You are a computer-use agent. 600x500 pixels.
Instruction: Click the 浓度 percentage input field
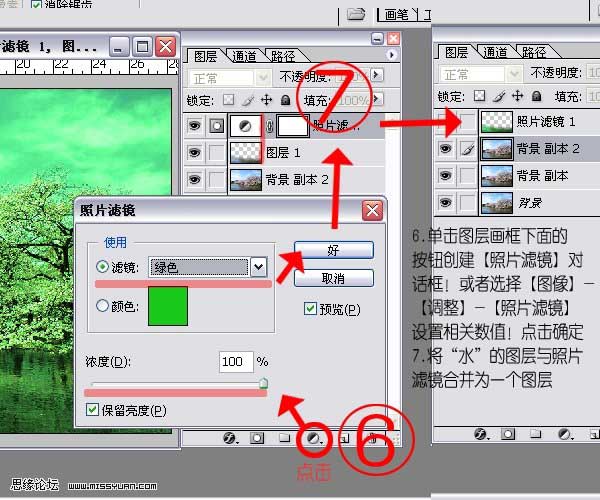click(x=236, y=362)
